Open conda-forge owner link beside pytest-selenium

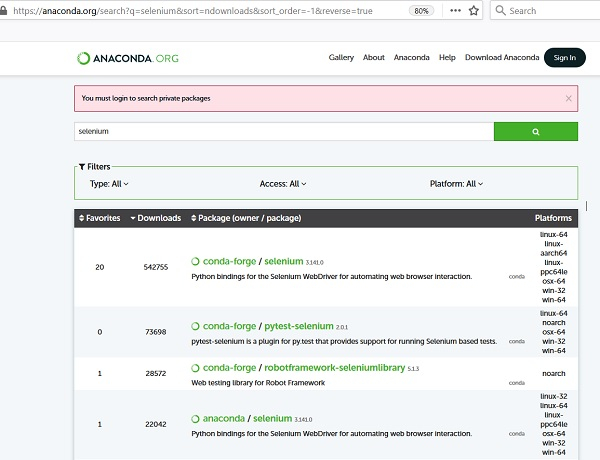pyautogui.click(x=229, y=326)
